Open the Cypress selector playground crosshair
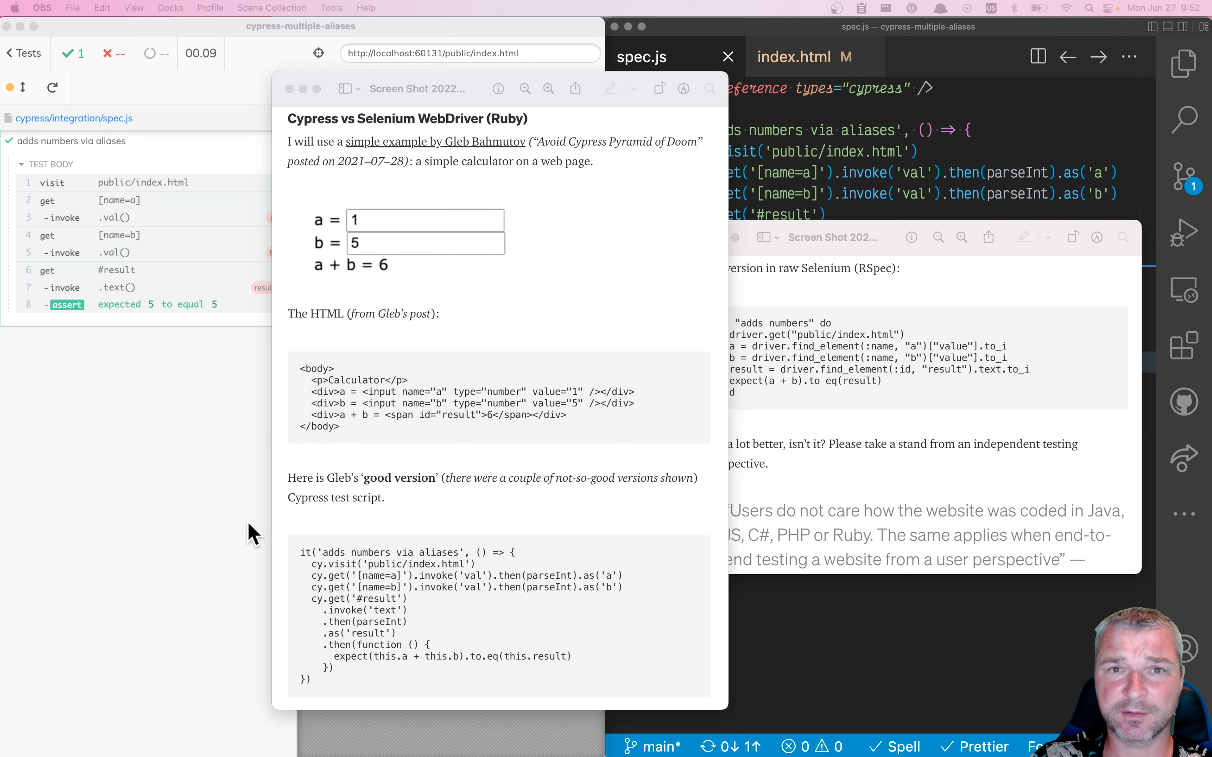 319,53
